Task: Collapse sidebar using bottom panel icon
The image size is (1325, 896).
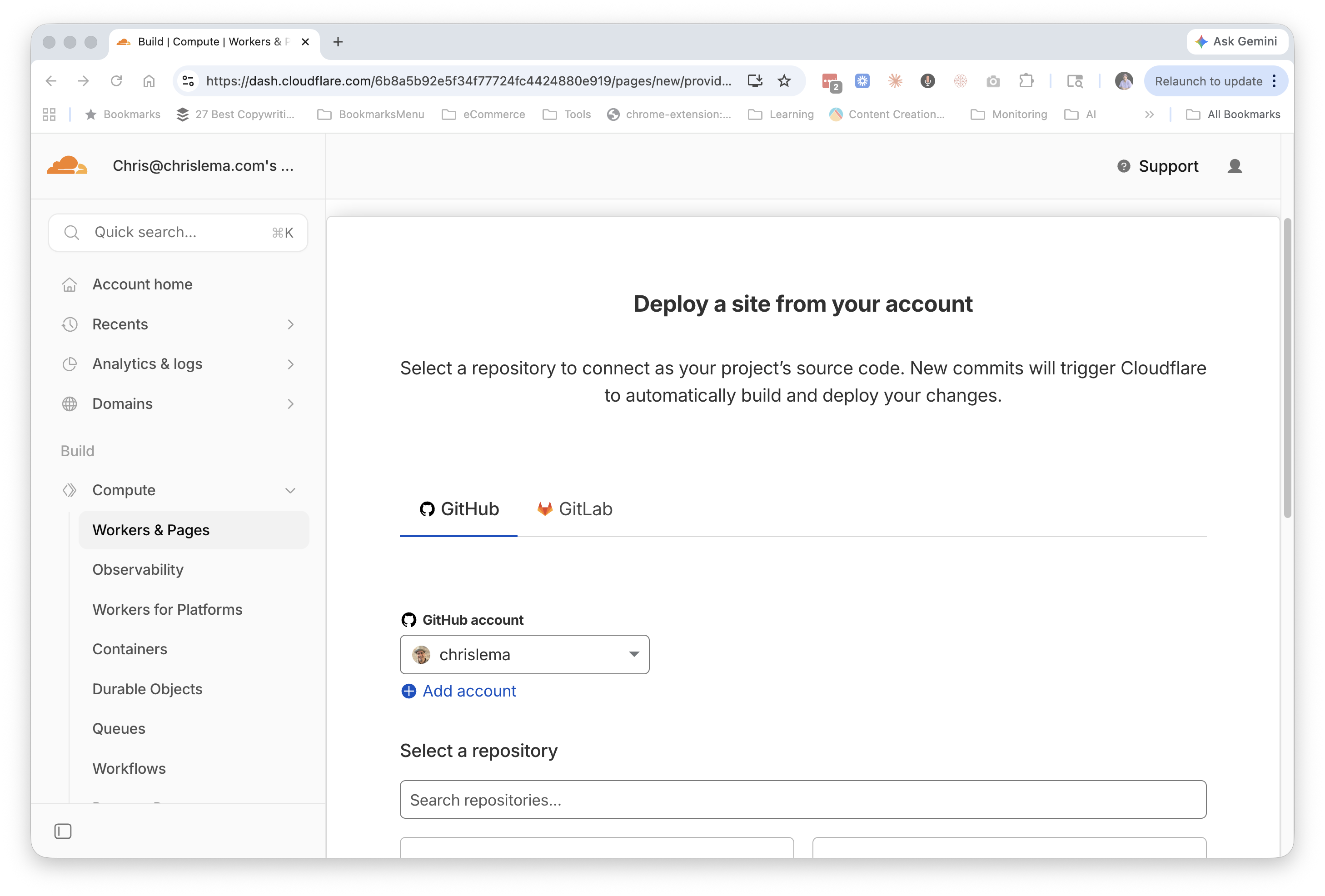Action: click(x=63, y=831)
